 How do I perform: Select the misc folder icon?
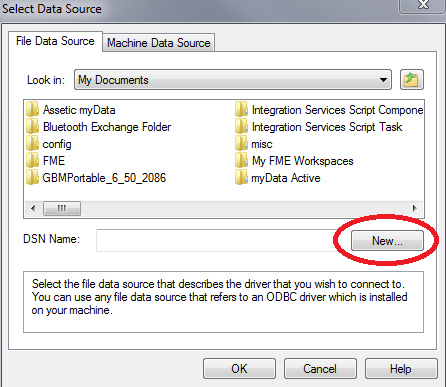[x=241, y=144]
